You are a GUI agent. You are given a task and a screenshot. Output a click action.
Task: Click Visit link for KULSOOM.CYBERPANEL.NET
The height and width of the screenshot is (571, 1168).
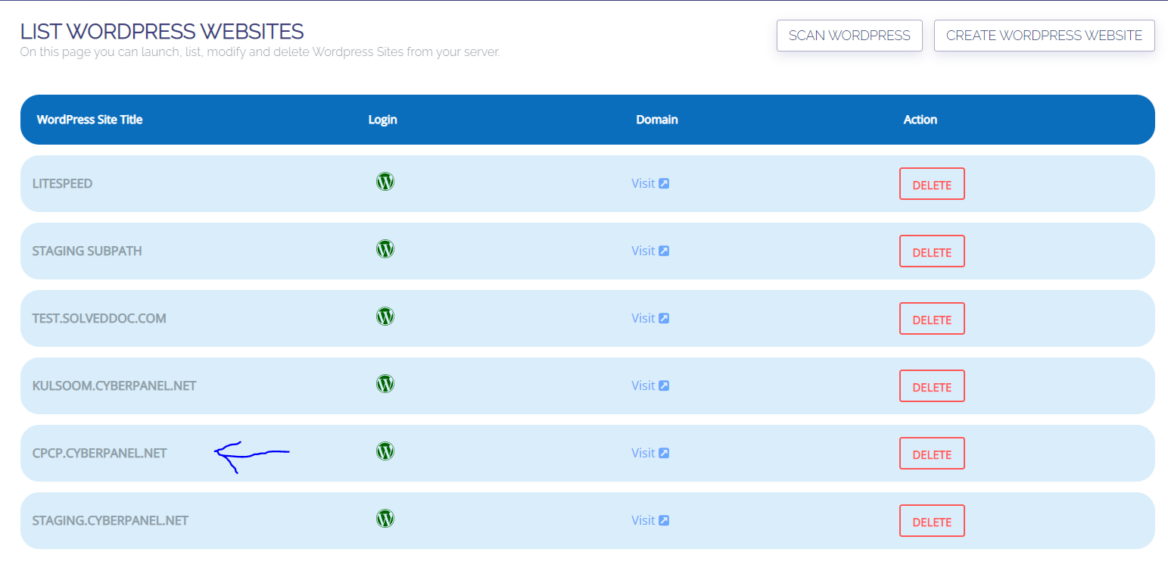pos(649,385)
